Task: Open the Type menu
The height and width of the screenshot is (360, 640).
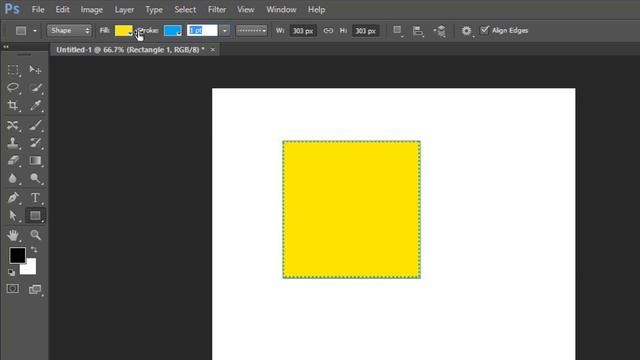Action: coord(154,9)
